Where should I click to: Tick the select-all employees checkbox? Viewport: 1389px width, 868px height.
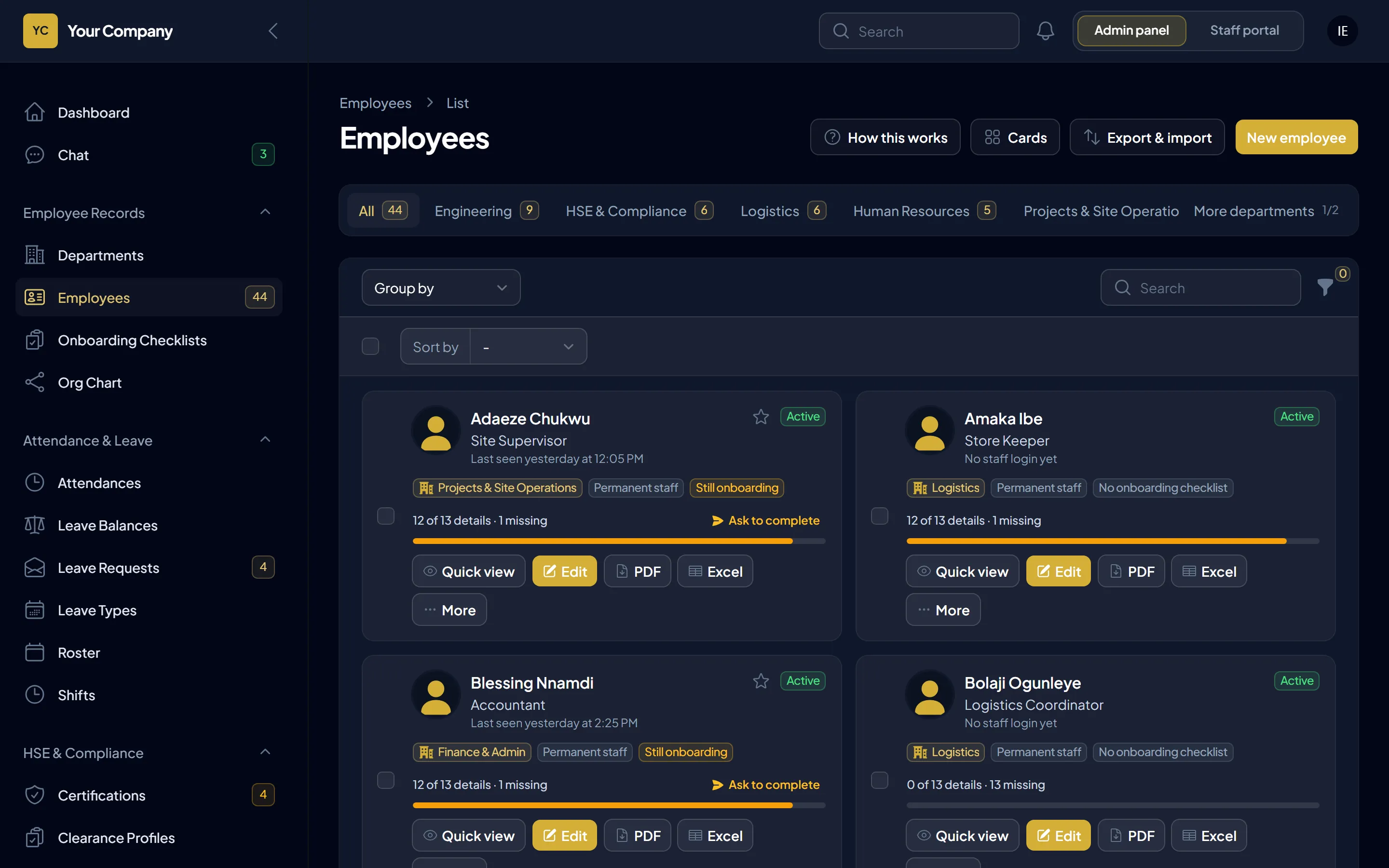click(370, 346)
